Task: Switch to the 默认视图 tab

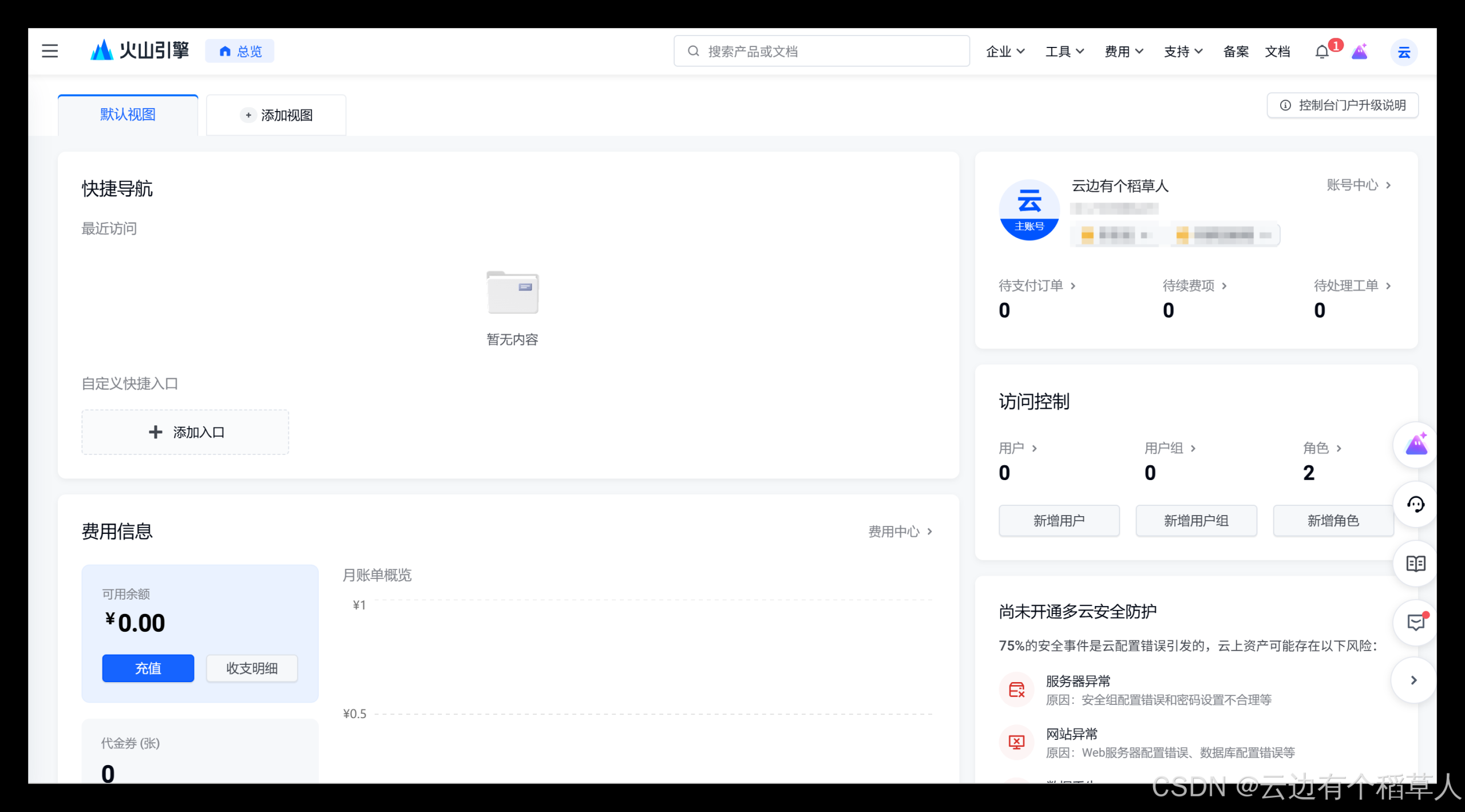Action: point(127,114)
